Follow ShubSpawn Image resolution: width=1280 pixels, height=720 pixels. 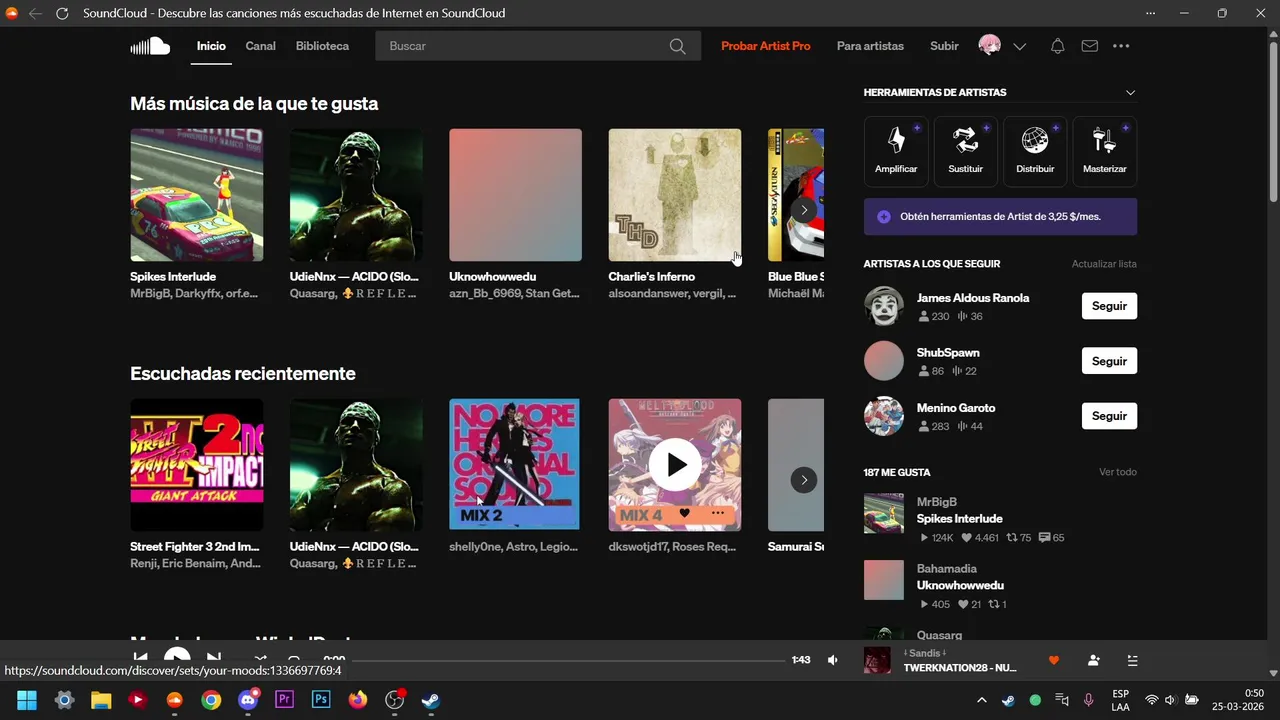click(1109, 361)
